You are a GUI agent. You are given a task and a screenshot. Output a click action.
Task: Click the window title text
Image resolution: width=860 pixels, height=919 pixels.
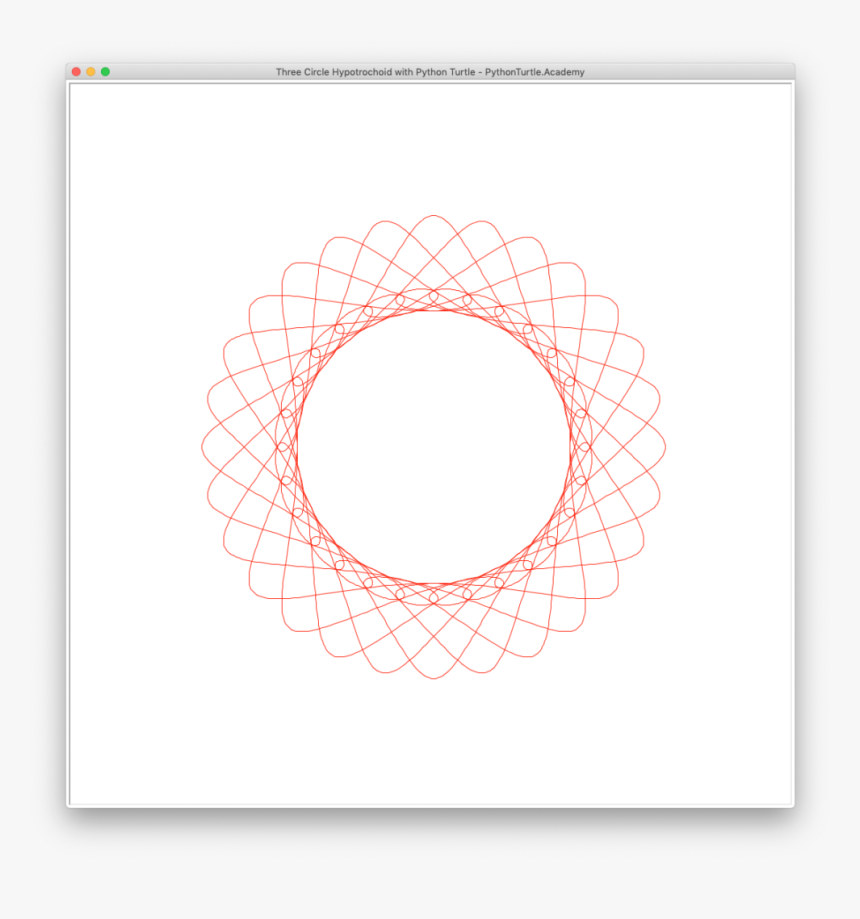(430, 71)
